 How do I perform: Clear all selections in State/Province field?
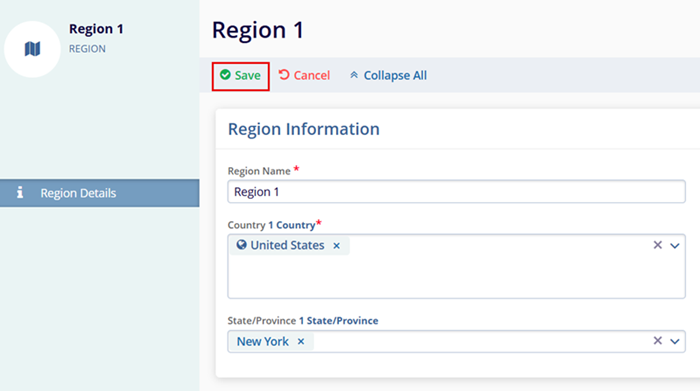[x=658, y=341]
